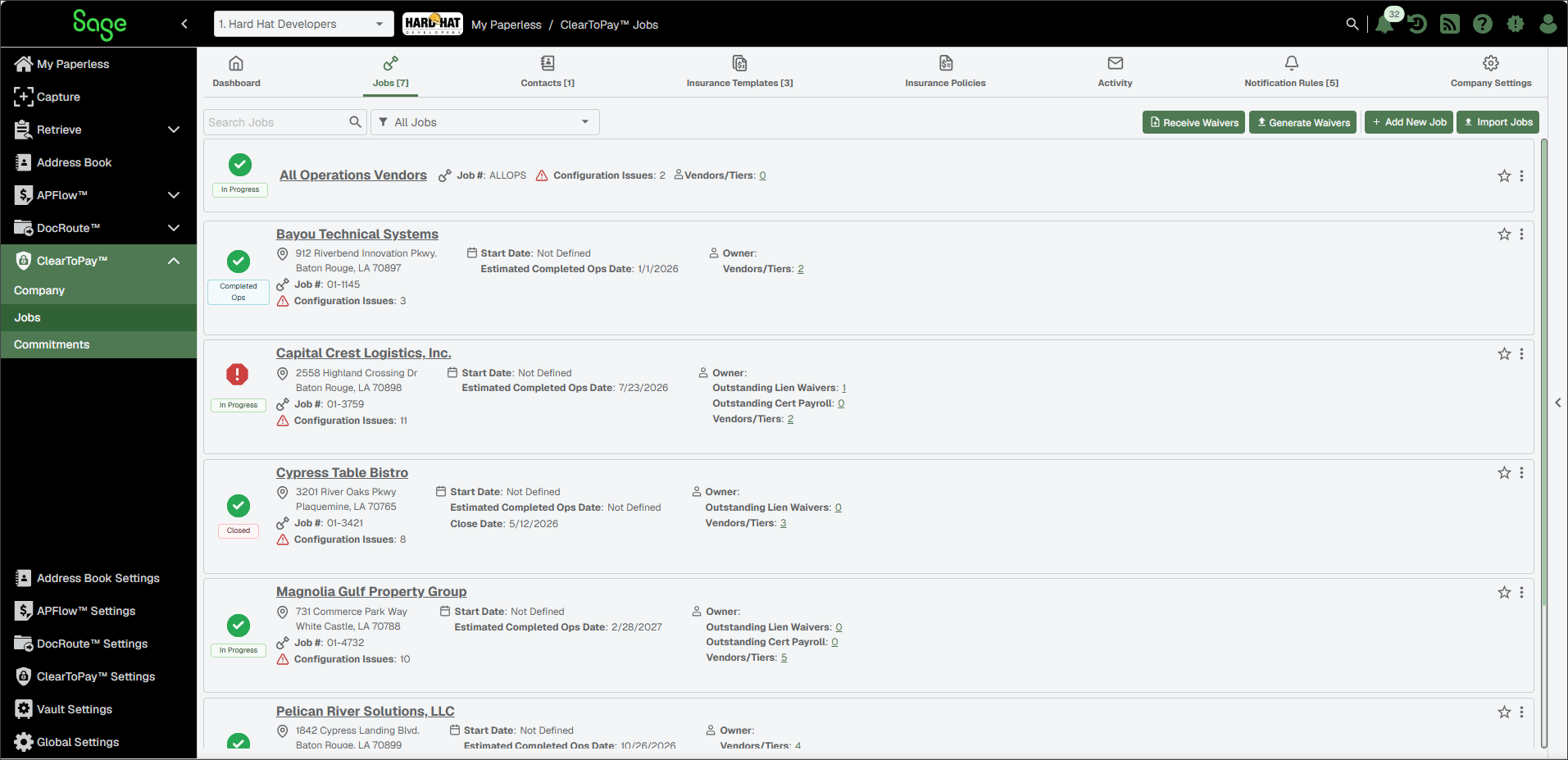The width and height of the screenshot is (1568, 760).
Task: Open more options menu for Capital Crest Logistics
Action: [x=1521, y=354]
